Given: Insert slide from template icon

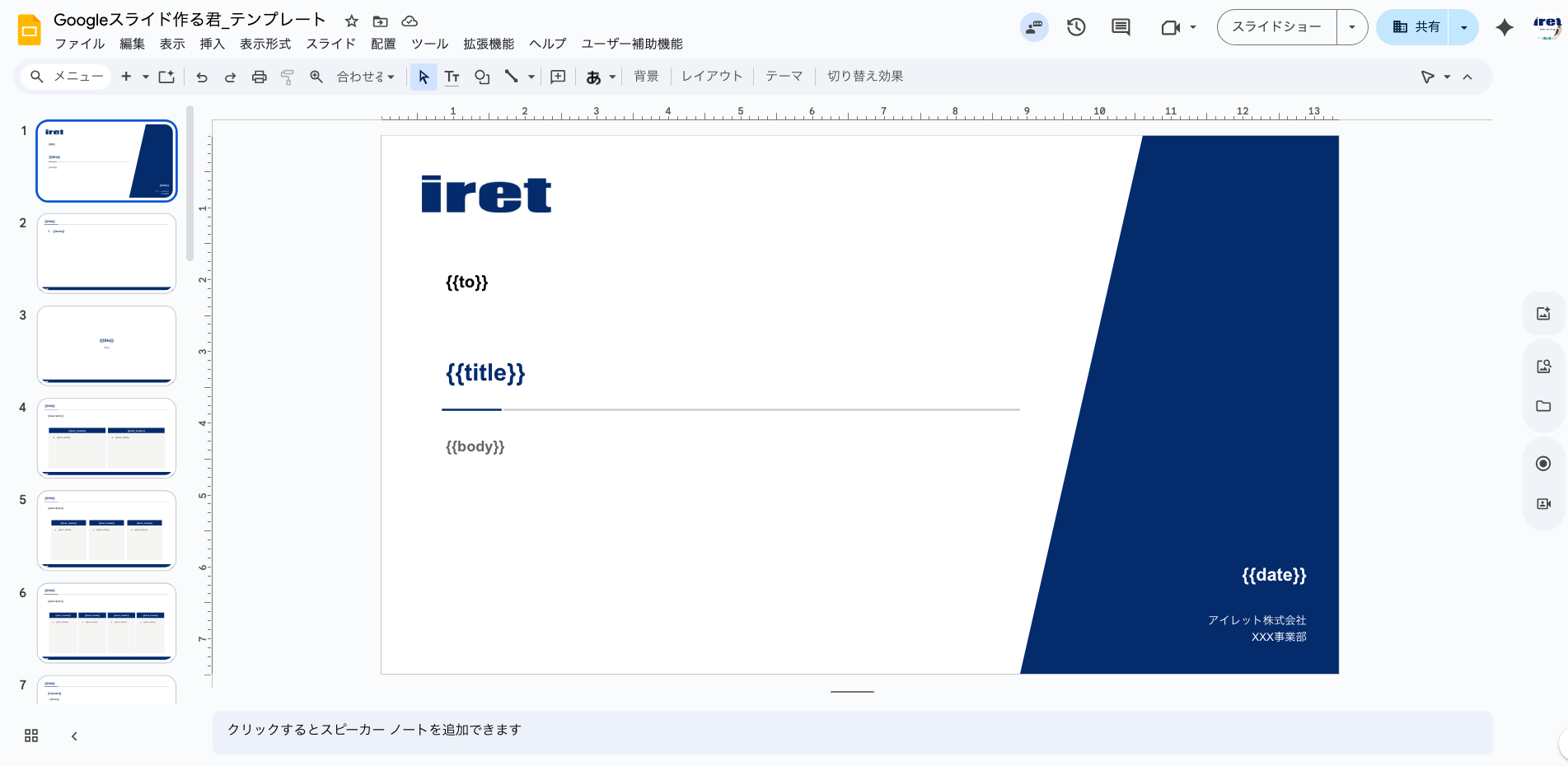Looking at the screenshot, I should (166, 77).
